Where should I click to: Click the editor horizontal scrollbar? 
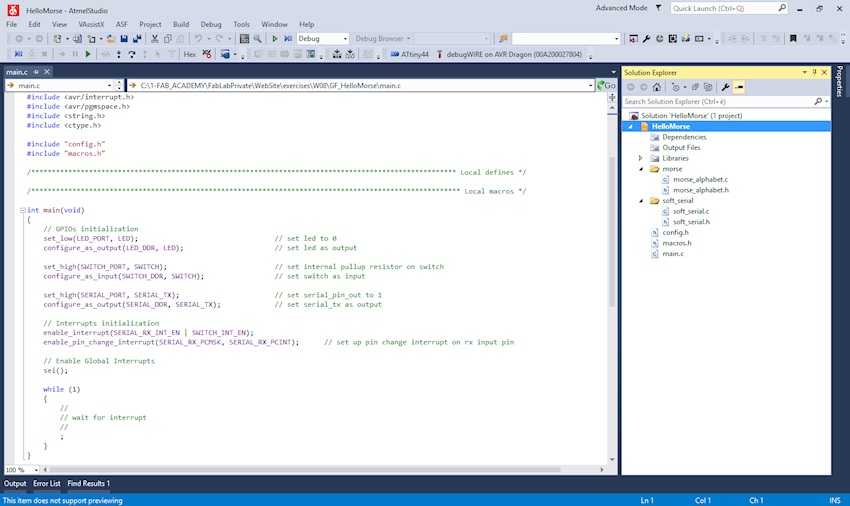305,470
